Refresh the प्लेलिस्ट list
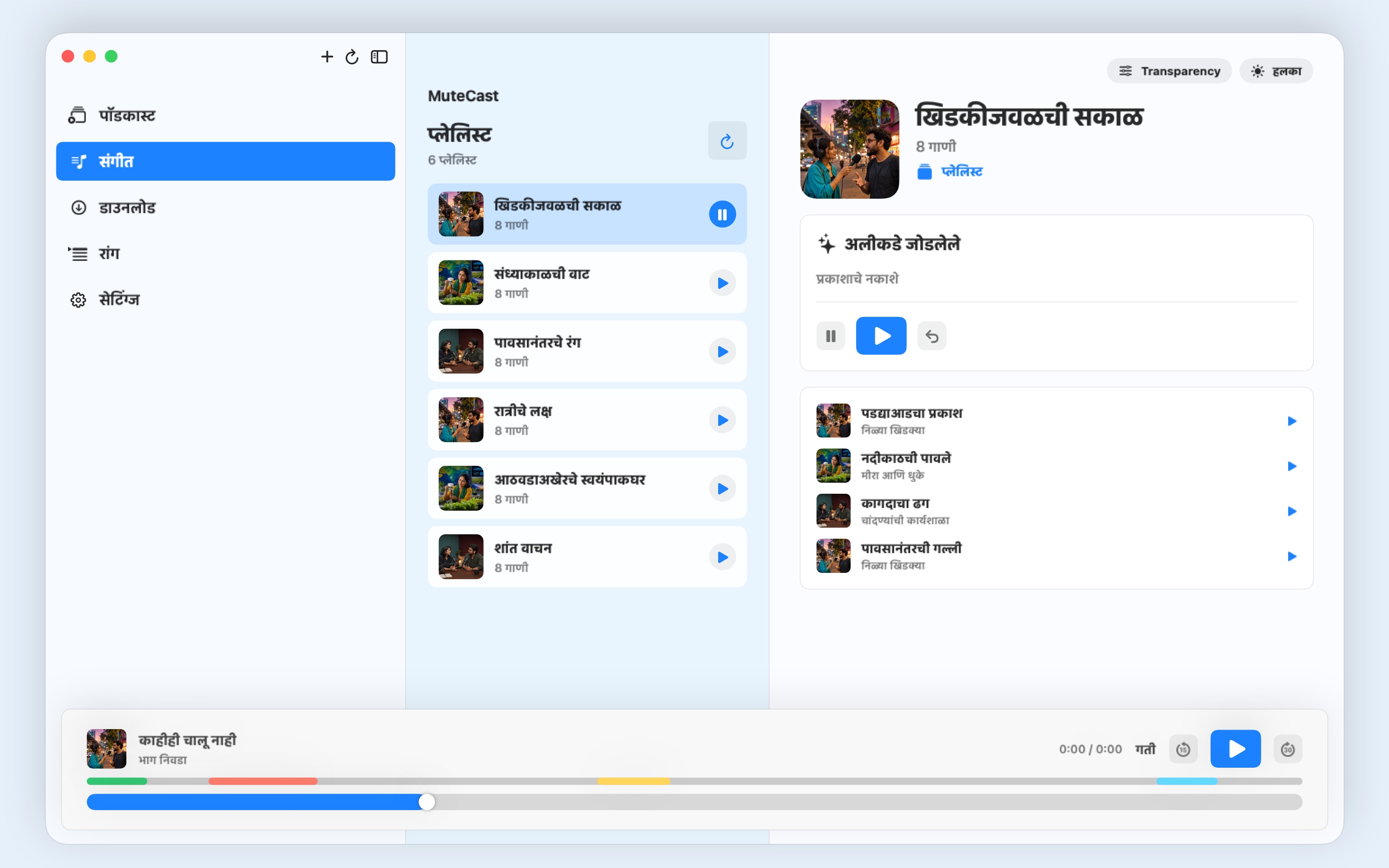1389x868 pixels. pos(727,141)
